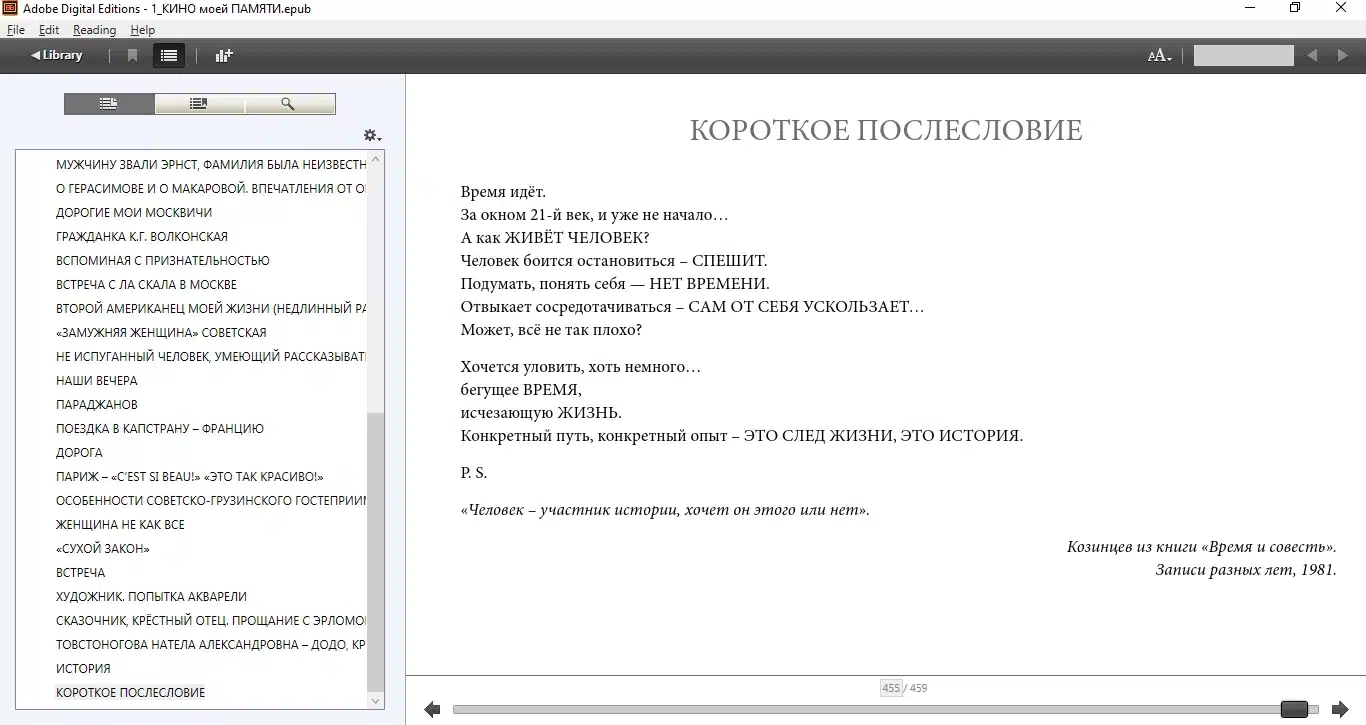1366x725 pixels.
Task: Return to Library view
Action: [57, 55]
